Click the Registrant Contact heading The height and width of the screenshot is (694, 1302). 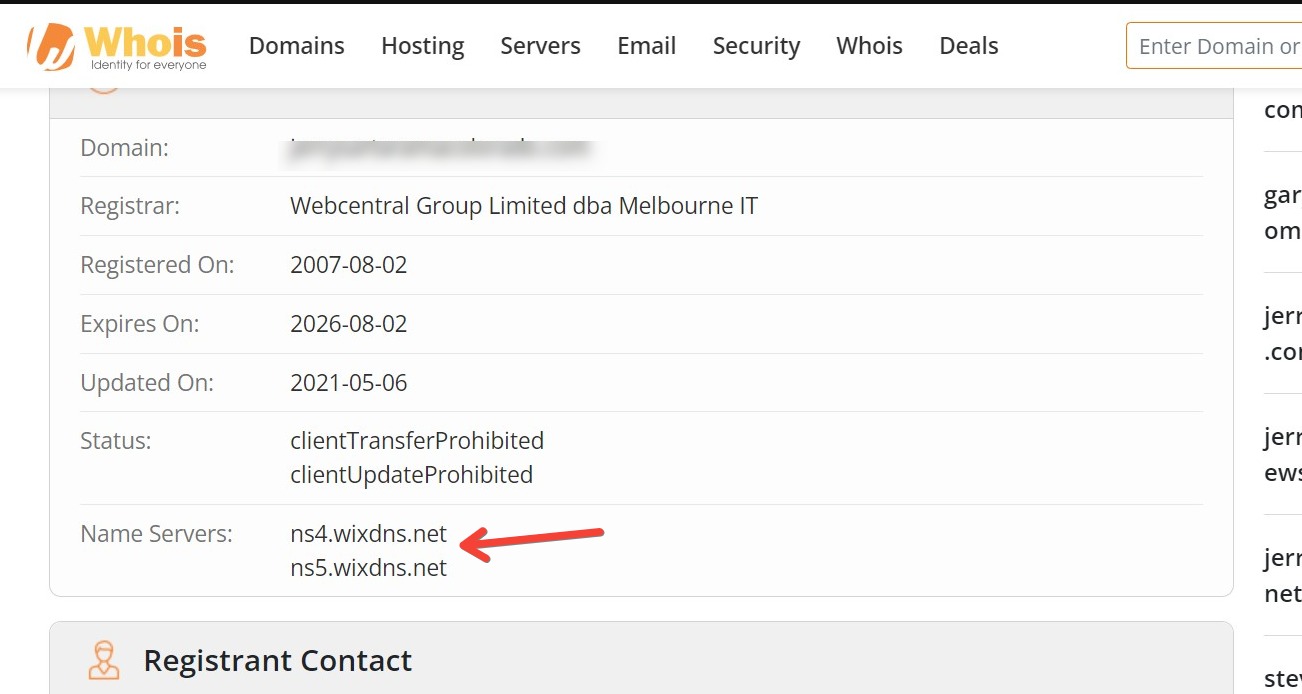[x=277, y=660]
